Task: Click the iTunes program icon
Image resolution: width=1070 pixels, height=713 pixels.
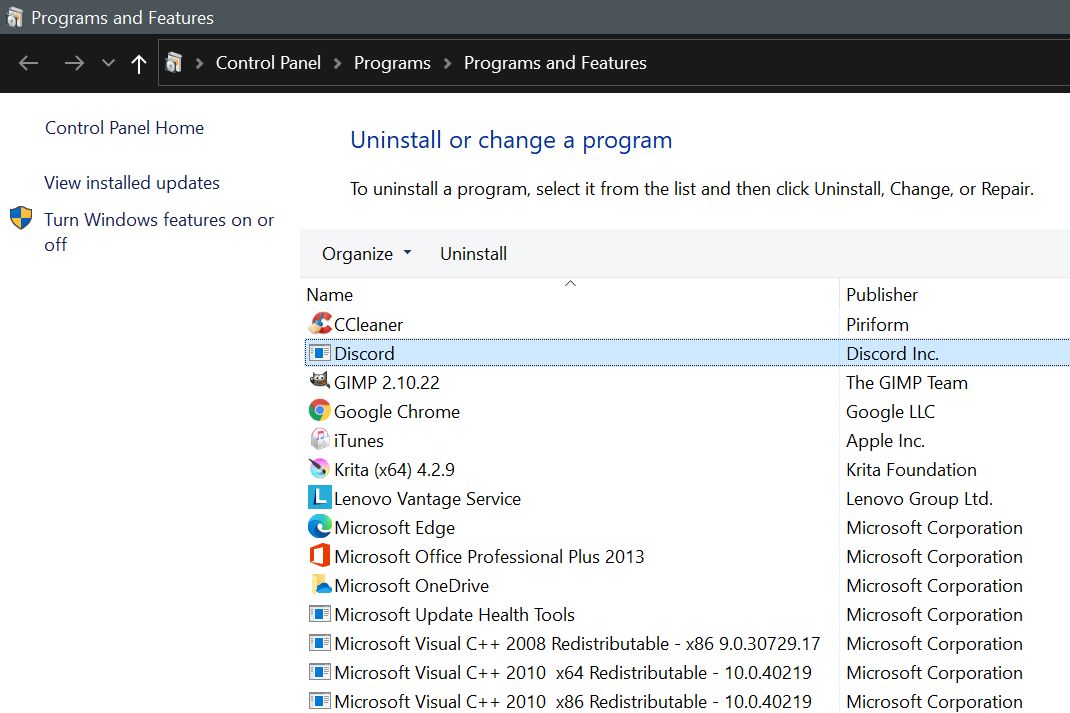Action: (x=320, y=440)
